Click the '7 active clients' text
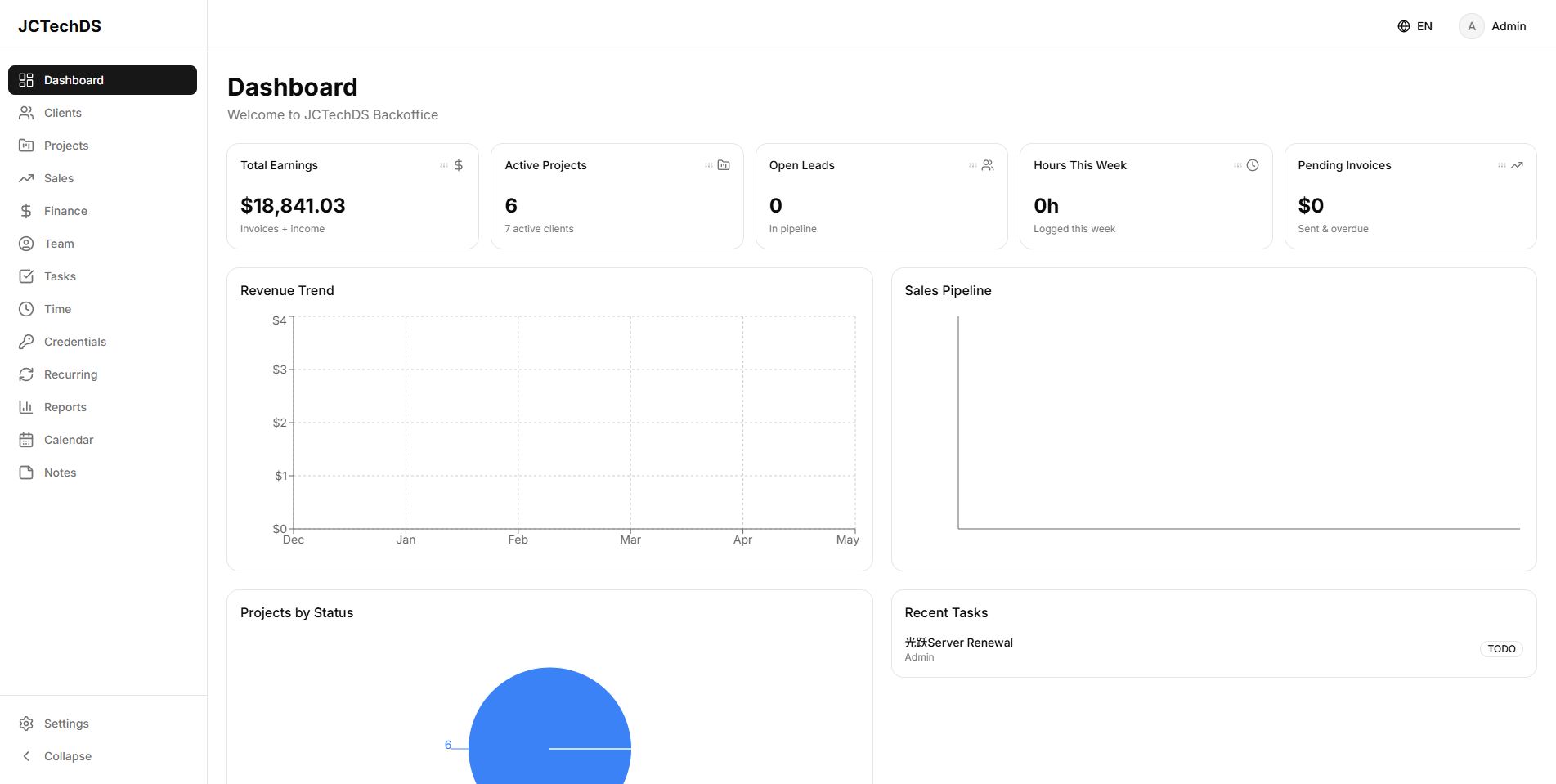 pyautogui.click(x=539, y=229)
